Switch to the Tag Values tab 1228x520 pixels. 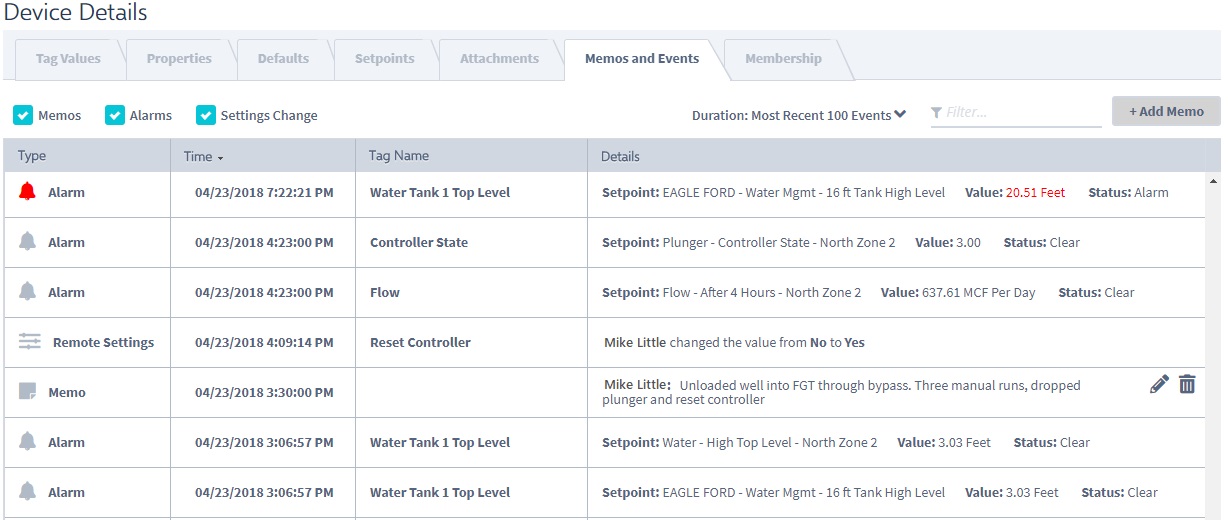(68, 58)
